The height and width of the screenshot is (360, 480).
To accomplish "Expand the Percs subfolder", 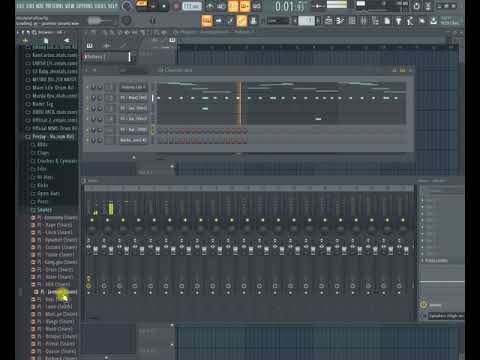I will pos(43,202).
